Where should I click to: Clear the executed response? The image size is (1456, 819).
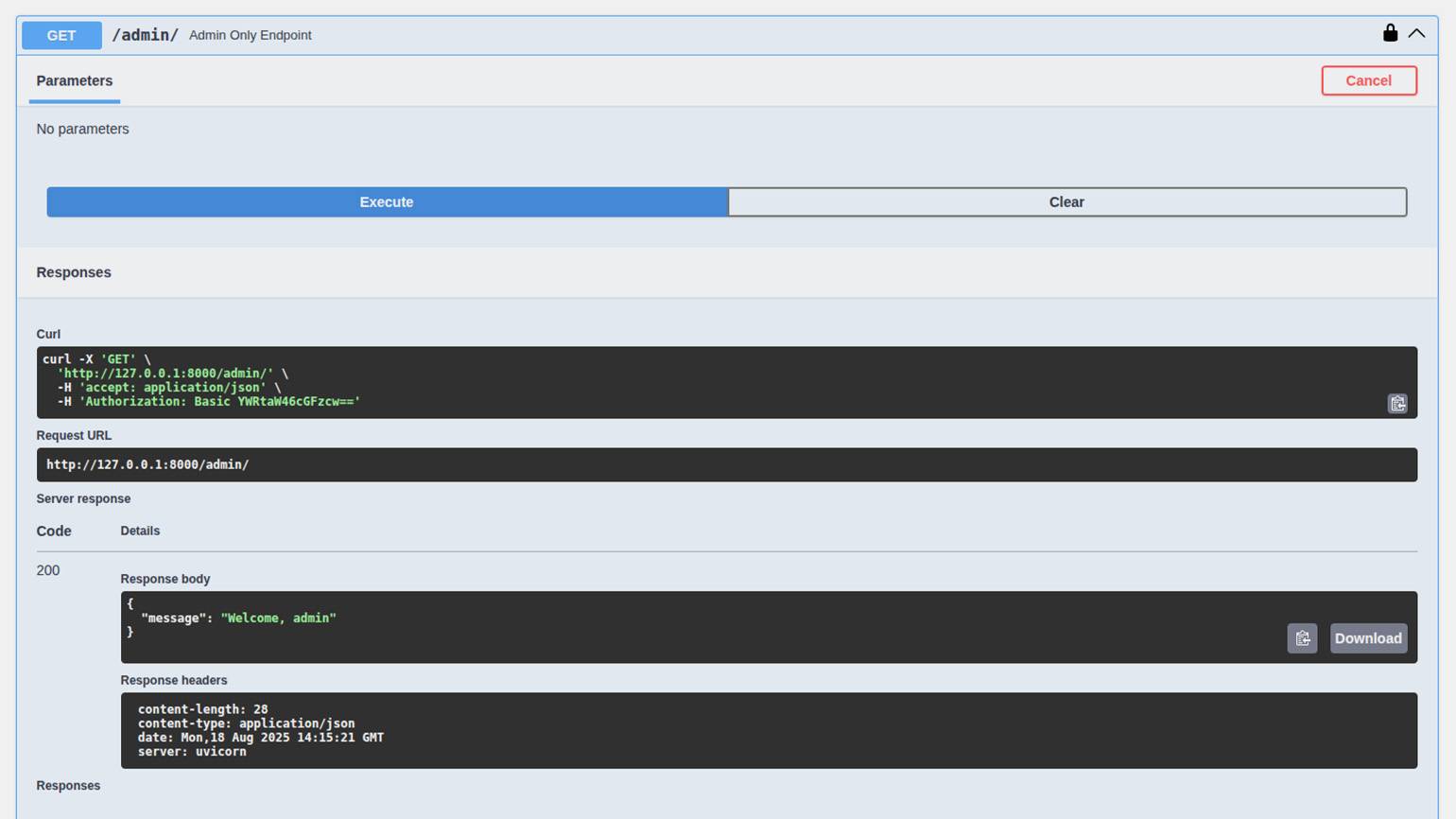point(1066,202)
